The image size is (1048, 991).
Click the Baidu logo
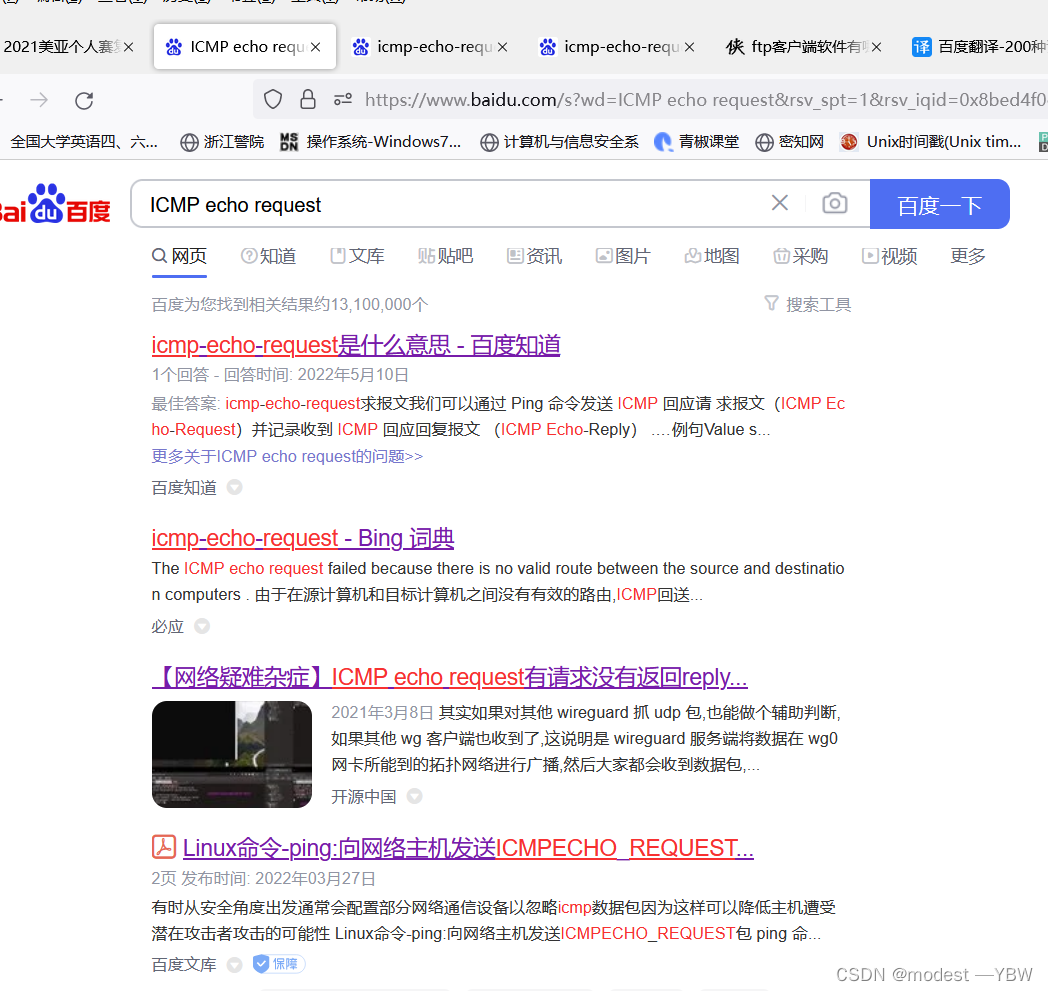[55, 204]
